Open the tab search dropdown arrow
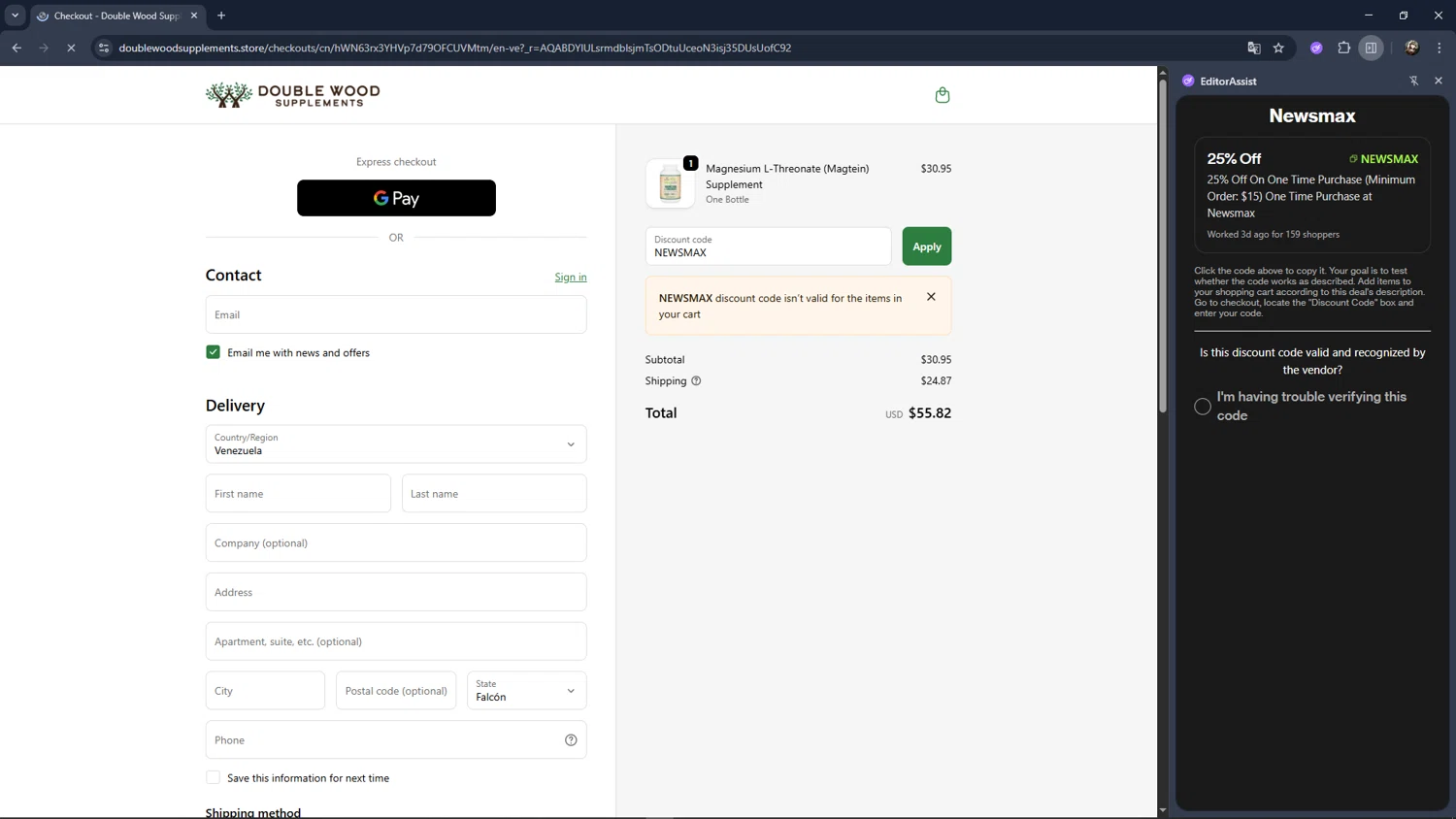 click(15, 16)
